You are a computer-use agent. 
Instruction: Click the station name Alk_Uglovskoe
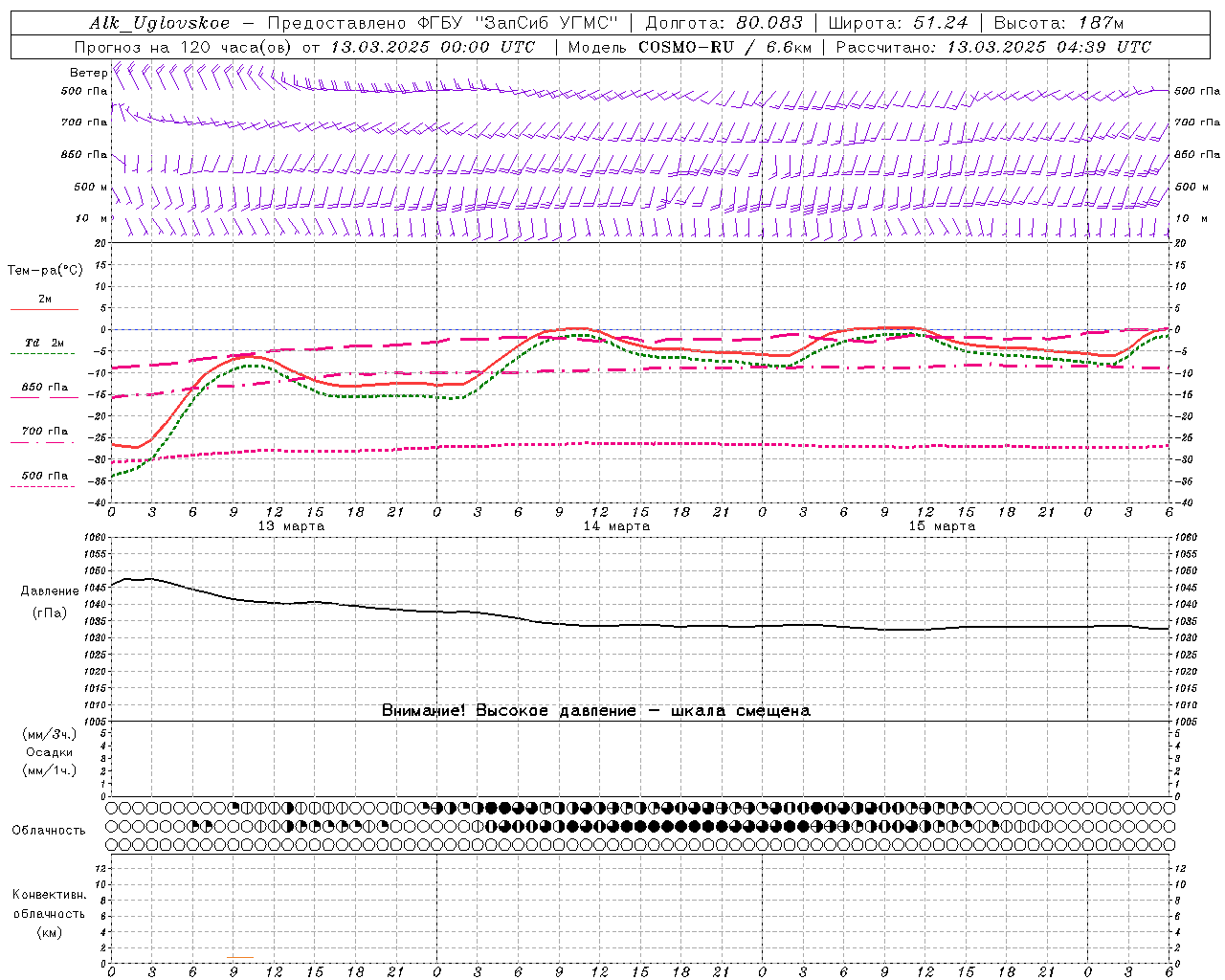coord(160,23)
